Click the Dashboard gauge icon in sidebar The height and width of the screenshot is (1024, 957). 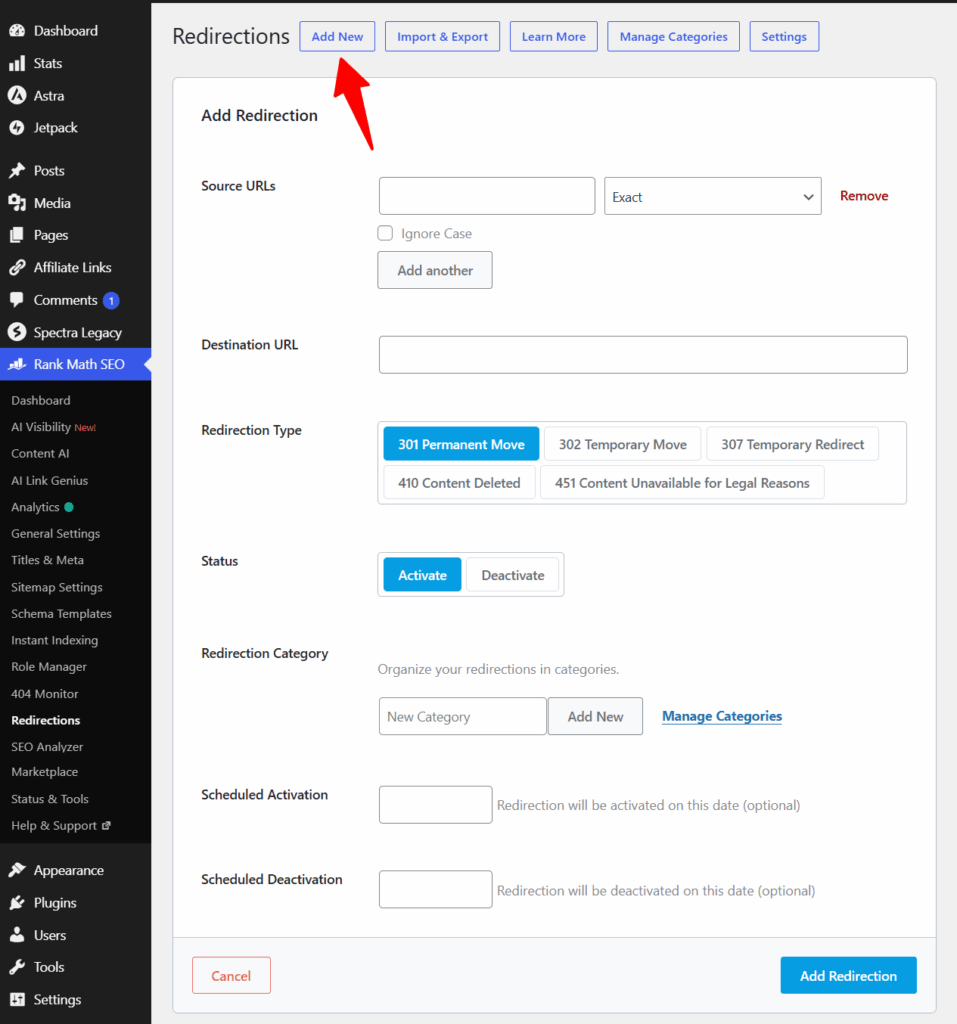[17, 31]
